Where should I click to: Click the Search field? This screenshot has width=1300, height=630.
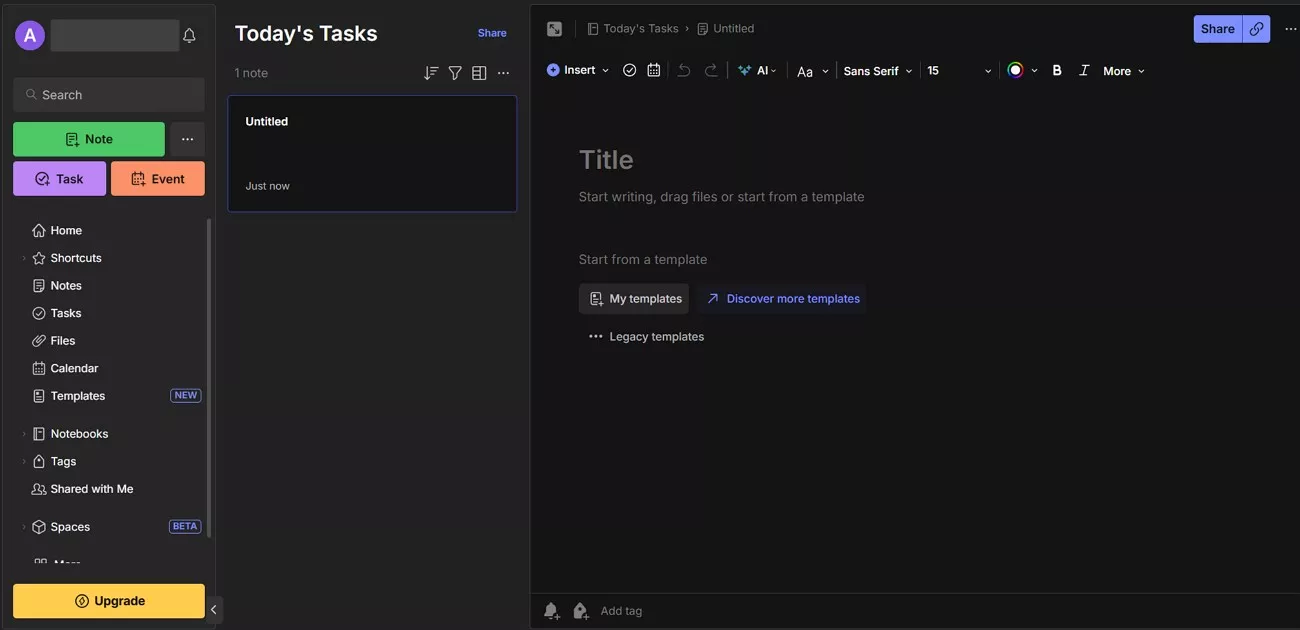(109, 95)
